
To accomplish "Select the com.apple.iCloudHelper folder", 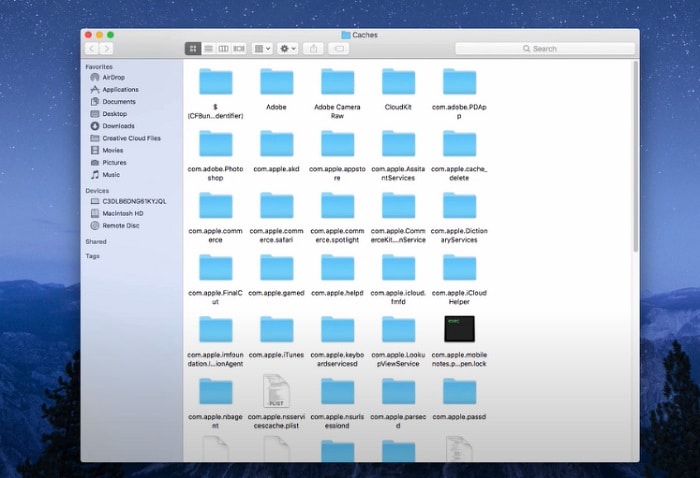I will tap(459, 268).
